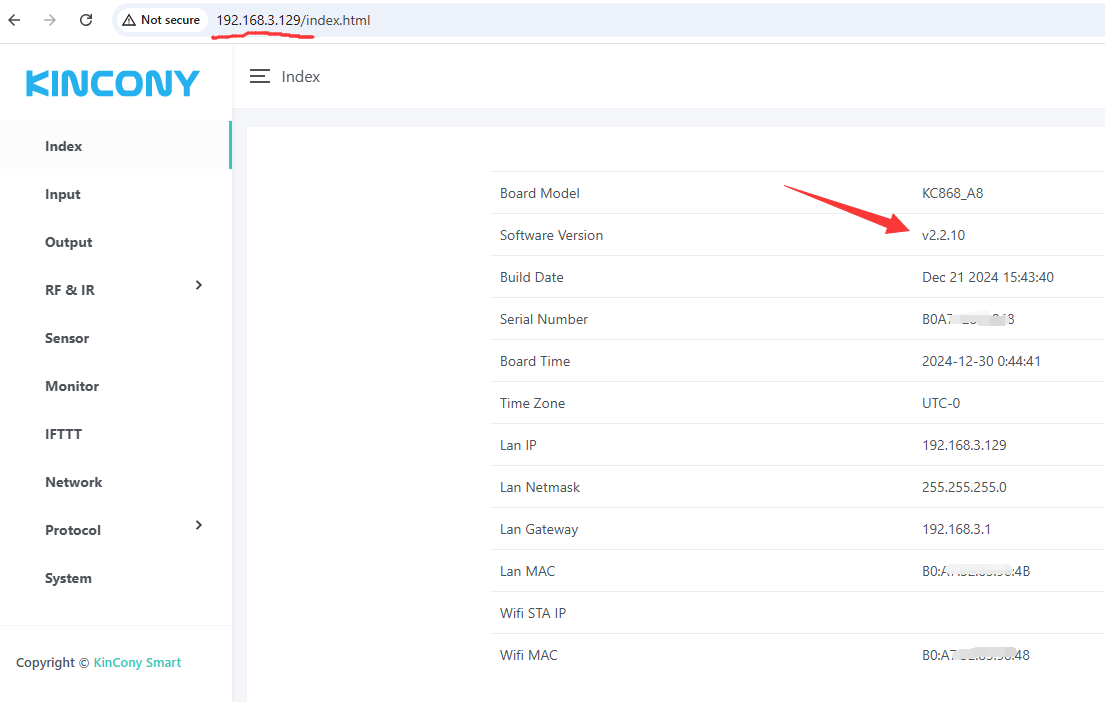Toggle sidebar with hamburger menu icon

coord(260,76)
